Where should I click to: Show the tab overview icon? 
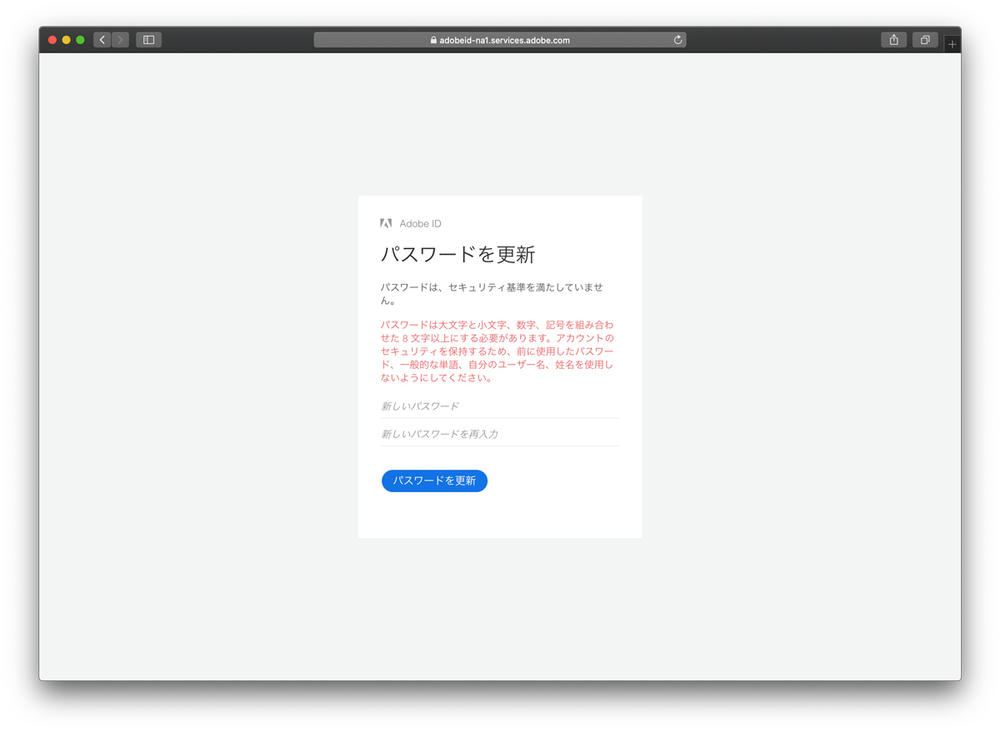click(925, 40)
